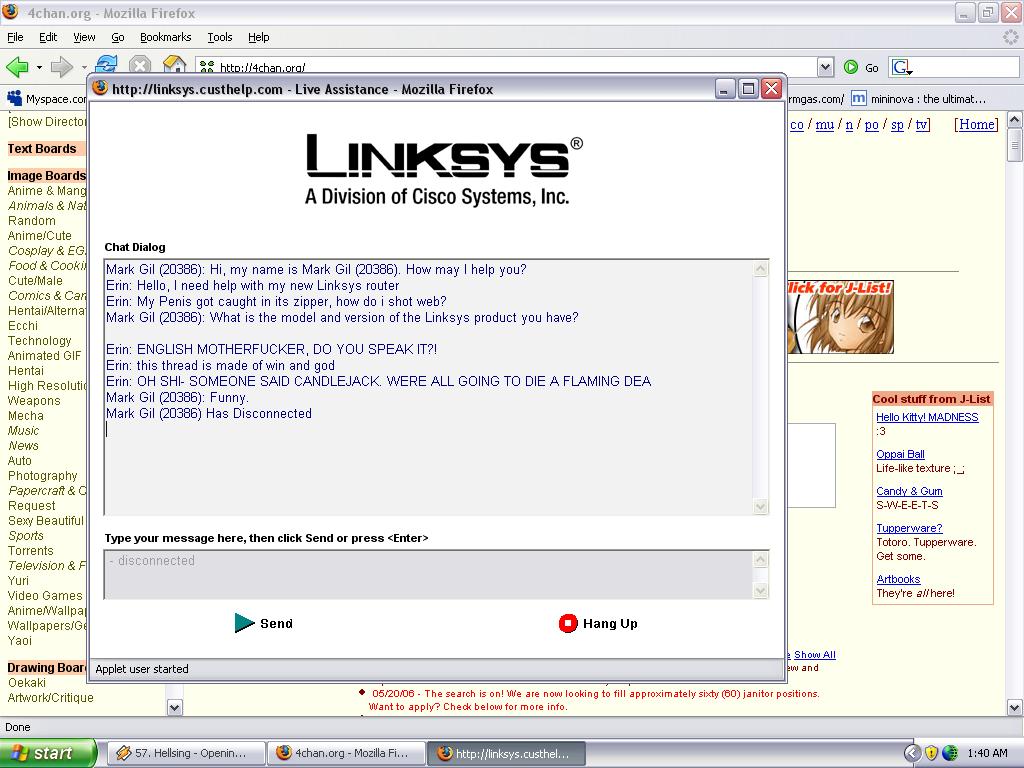Open the Candy & Gum link
Screen dimensions: 1024x768
coord(909,491)
